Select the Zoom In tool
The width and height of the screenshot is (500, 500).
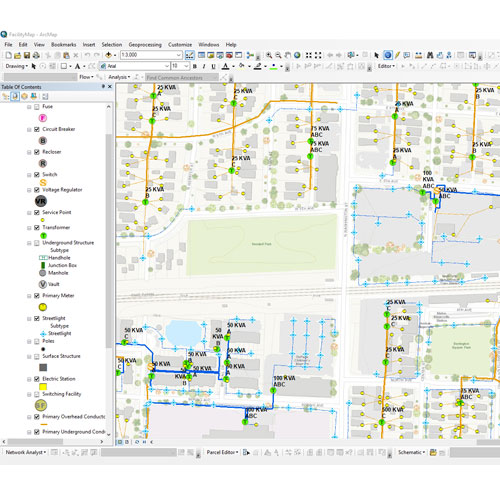point(269,55)
